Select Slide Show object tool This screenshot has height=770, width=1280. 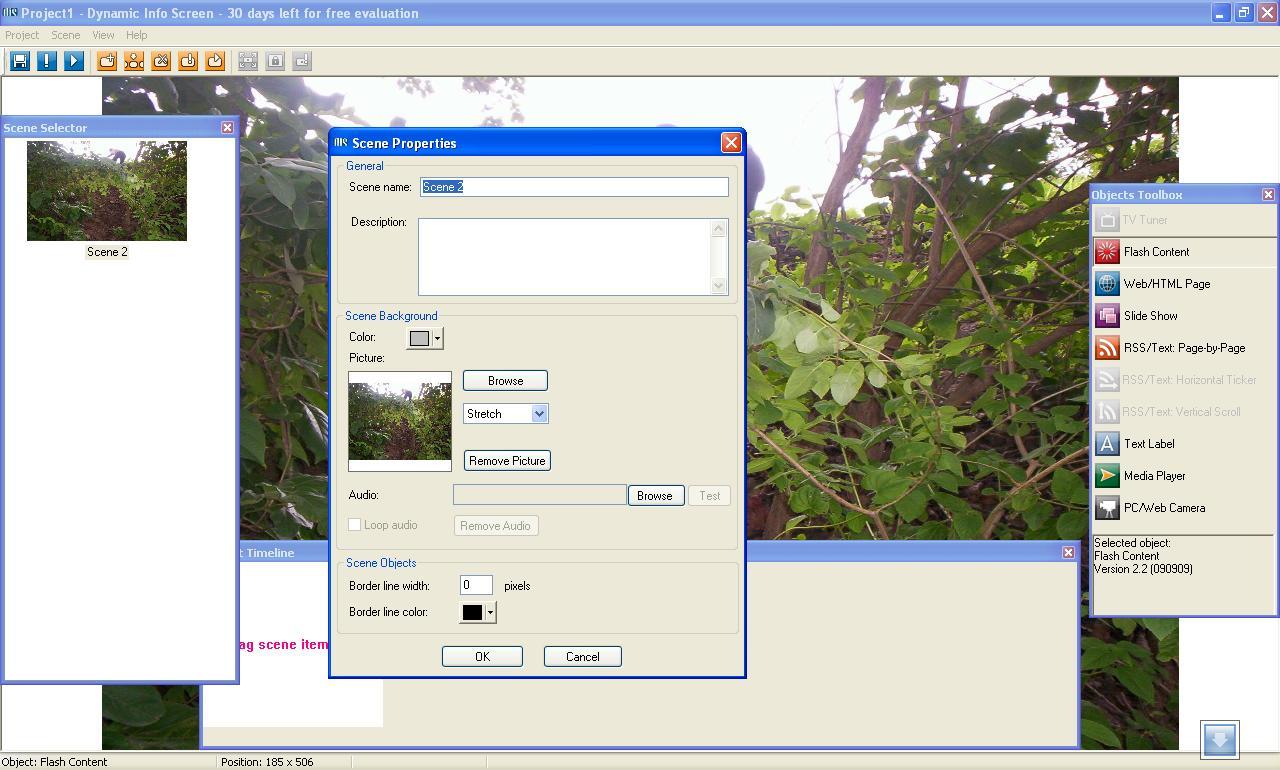[x=1185, y=316]
